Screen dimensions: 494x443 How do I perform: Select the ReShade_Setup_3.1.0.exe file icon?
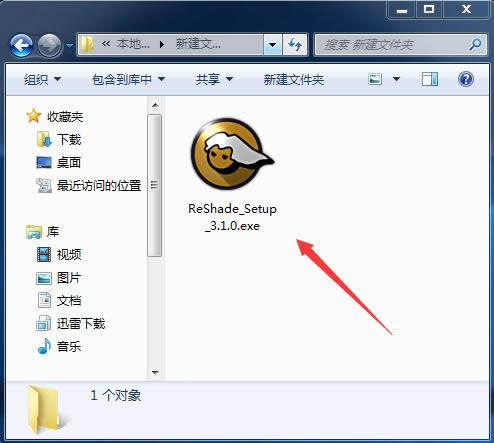point(232,155)
